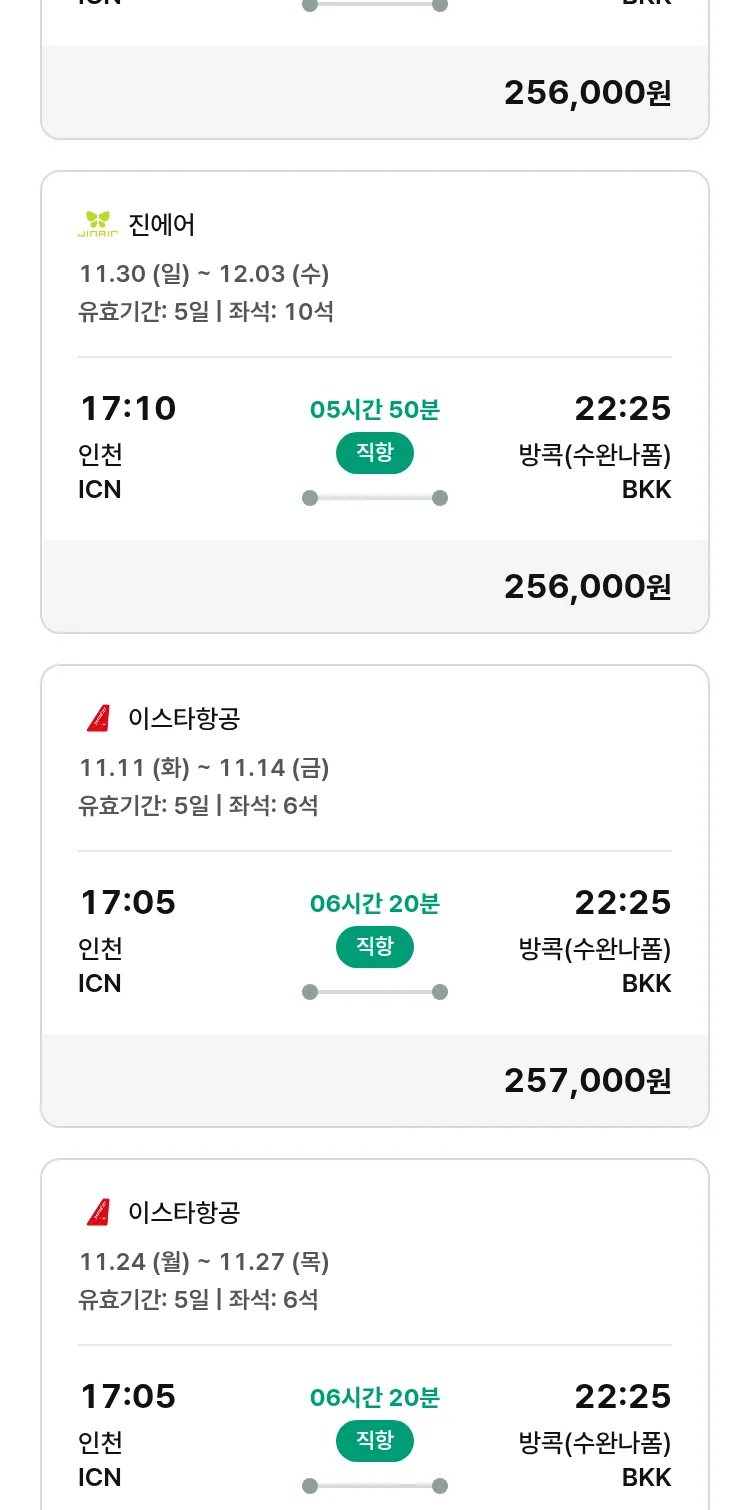
Task: Click the 11.11 (화) ~ 11.14 (금) date range
Action: 204,767
